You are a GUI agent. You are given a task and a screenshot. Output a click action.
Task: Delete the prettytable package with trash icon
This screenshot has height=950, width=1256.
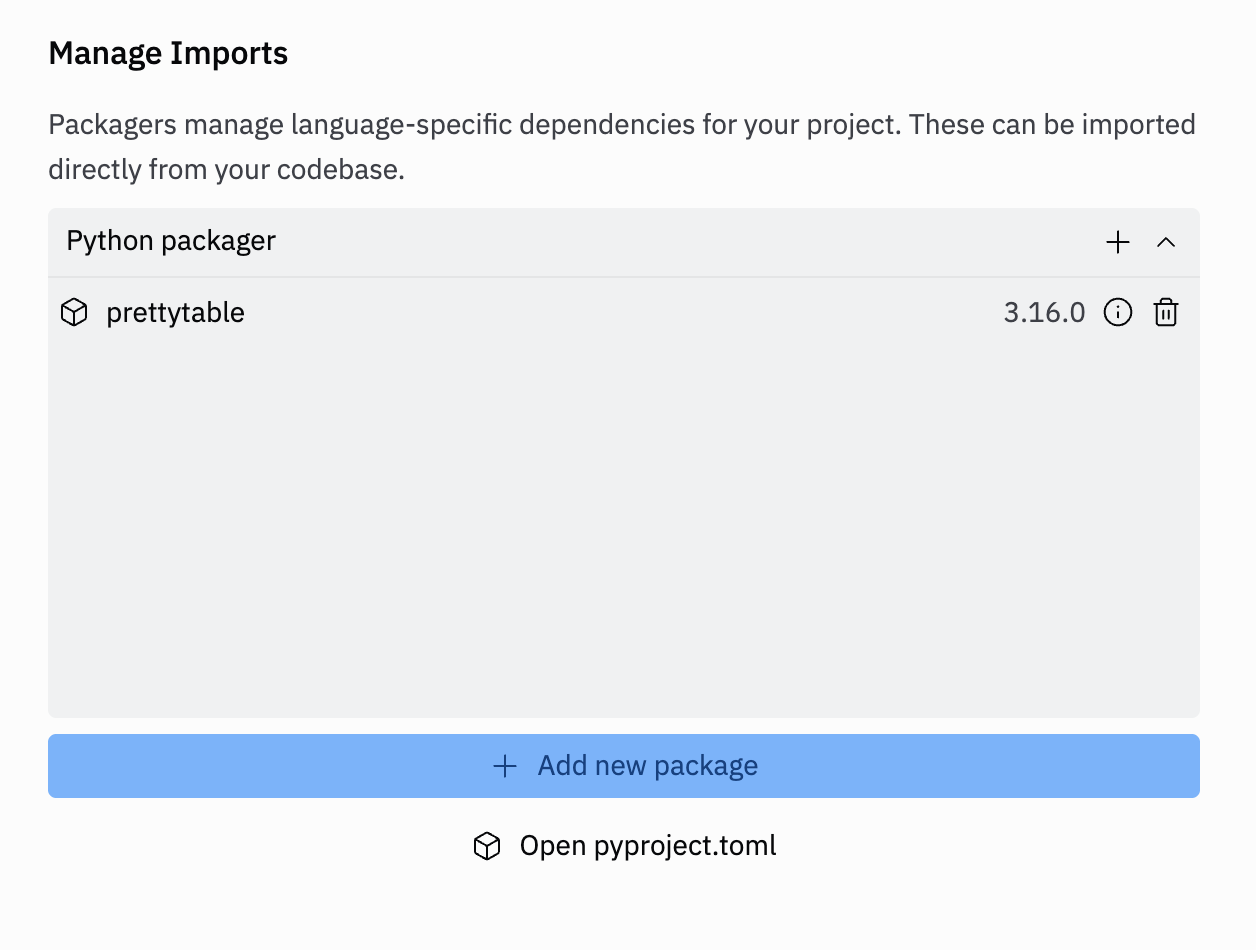pyautogui.click(x=1166, y=313)
